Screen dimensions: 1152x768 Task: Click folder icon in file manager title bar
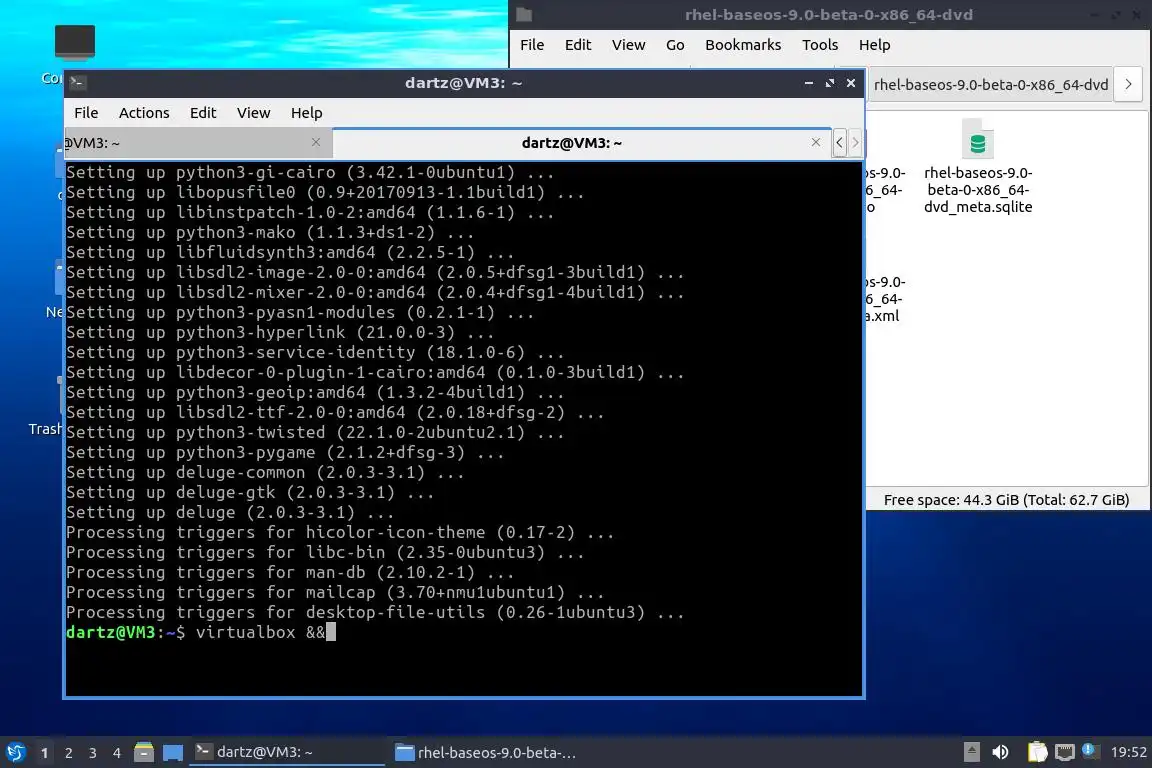[x=524, y=14]
